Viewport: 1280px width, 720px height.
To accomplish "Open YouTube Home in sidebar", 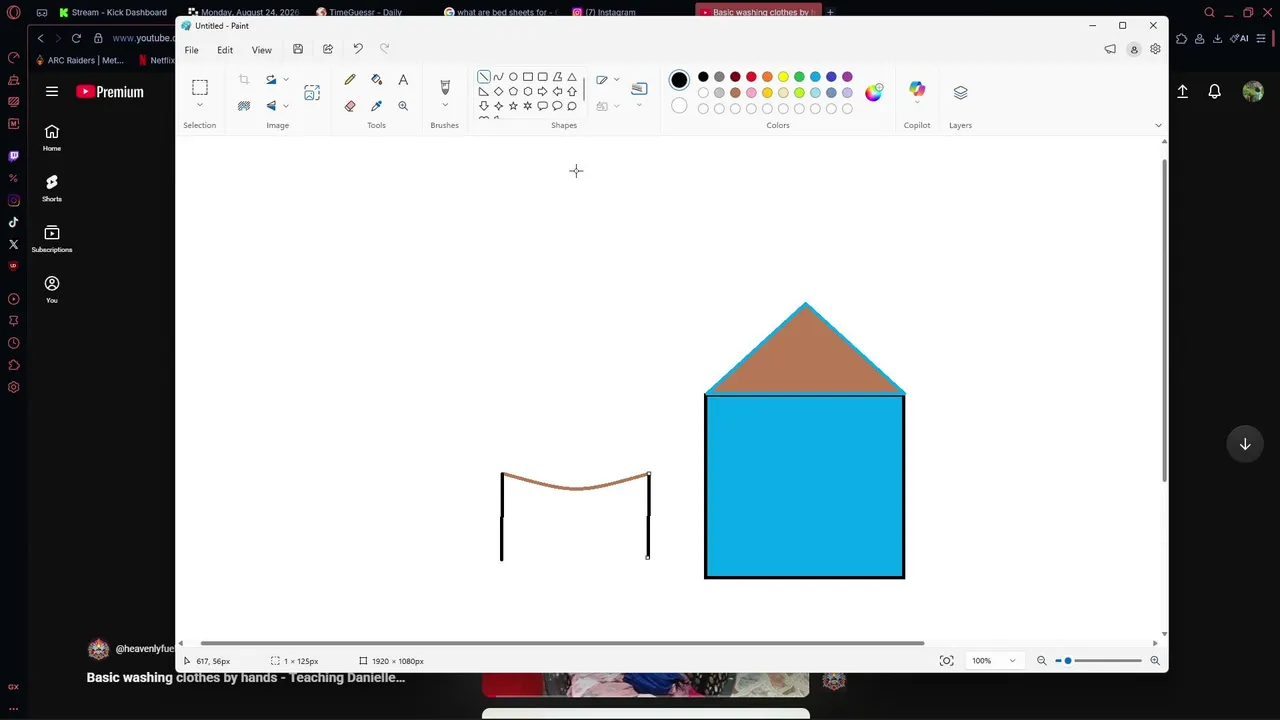I will [x=52, y=137].
